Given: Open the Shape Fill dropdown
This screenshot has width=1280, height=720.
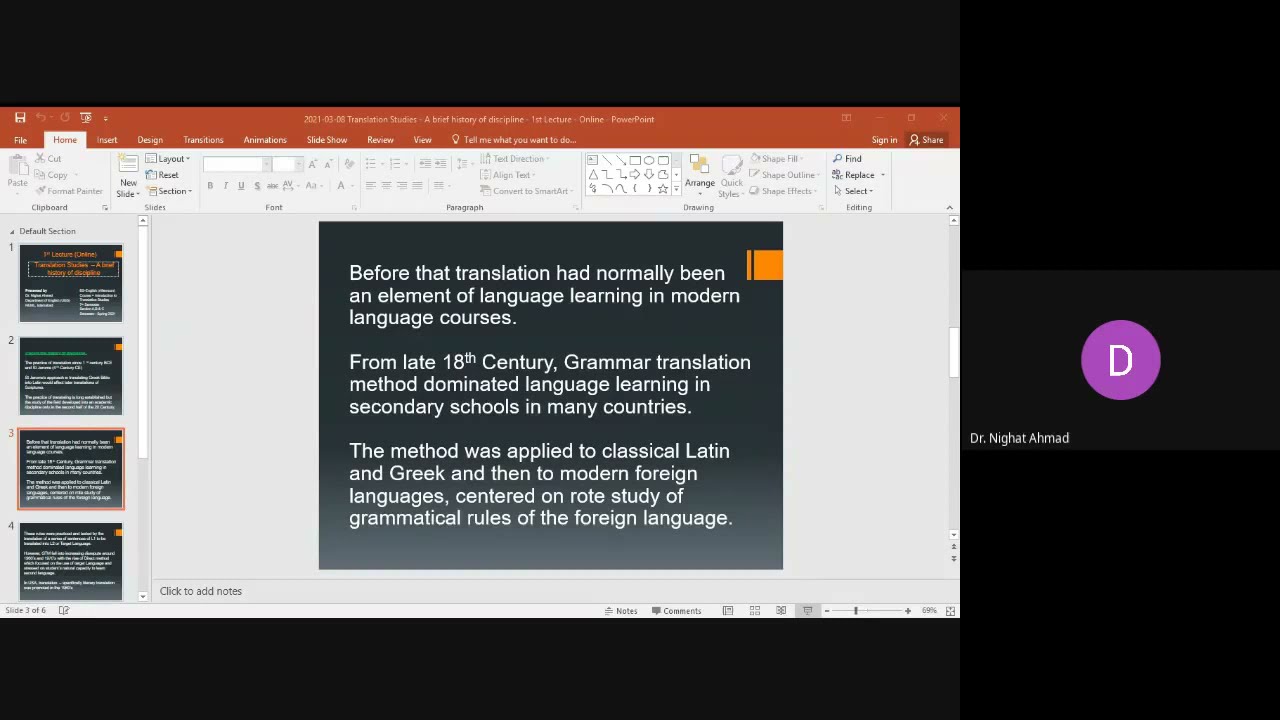Looking at the screenshot, I should (x=776, y=159).
